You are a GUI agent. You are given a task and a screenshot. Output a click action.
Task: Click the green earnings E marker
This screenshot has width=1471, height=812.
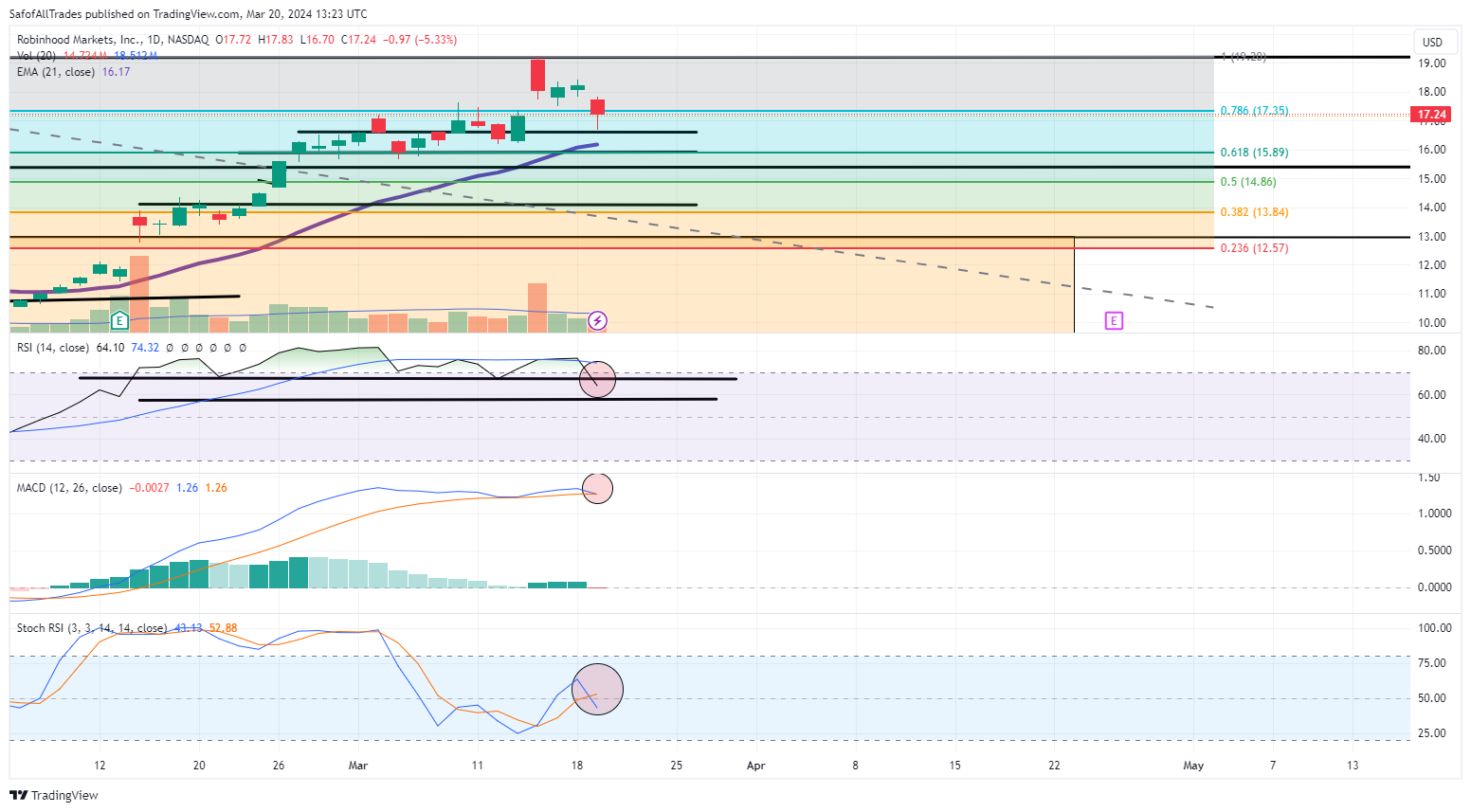click(119, 321)
